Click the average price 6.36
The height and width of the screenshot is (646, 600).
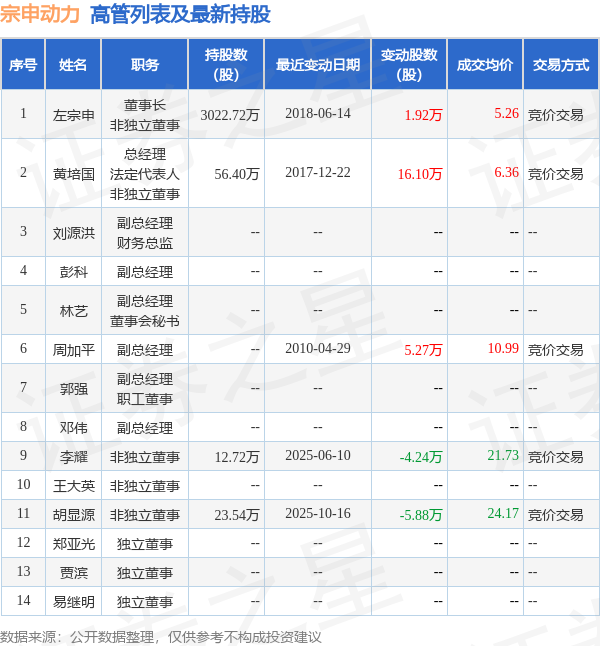506,172
